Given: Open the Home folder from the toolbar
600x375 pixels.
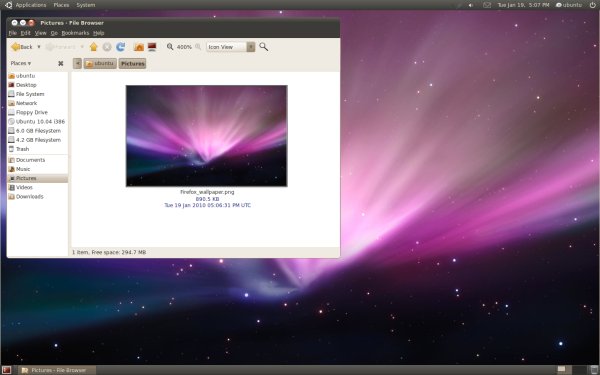Looking at the screenshot, I should coord(139,47).
